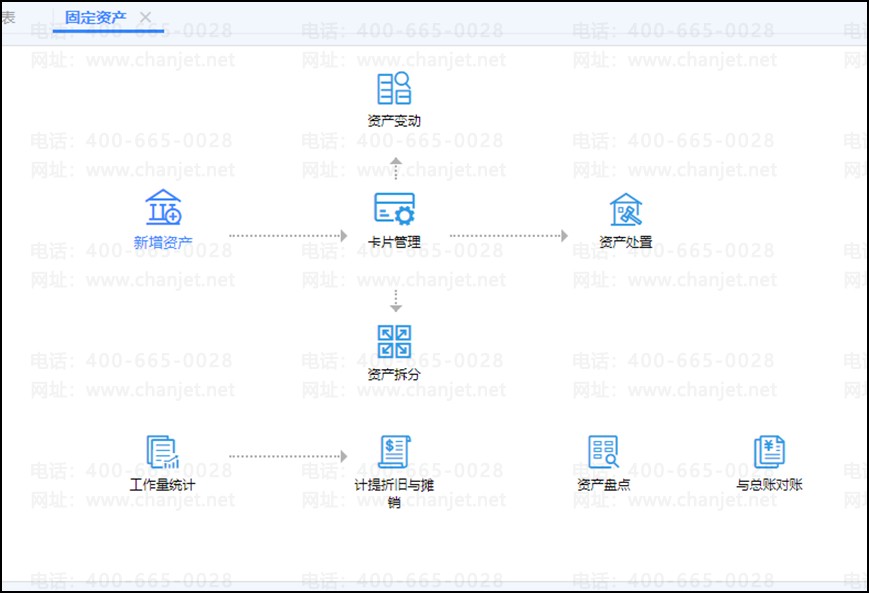This screenshot has width=869, height=593.
Task: Open the 资产拆分 split icon
Action: (x=394, y=341)
